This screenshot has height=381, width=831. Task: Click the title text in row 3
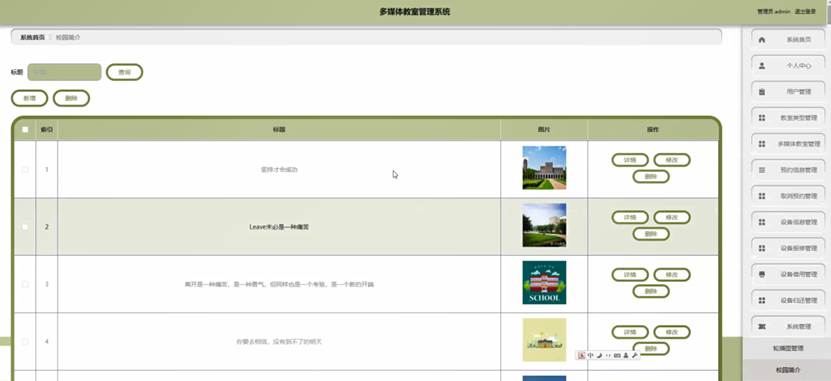[x=279, y=285]
